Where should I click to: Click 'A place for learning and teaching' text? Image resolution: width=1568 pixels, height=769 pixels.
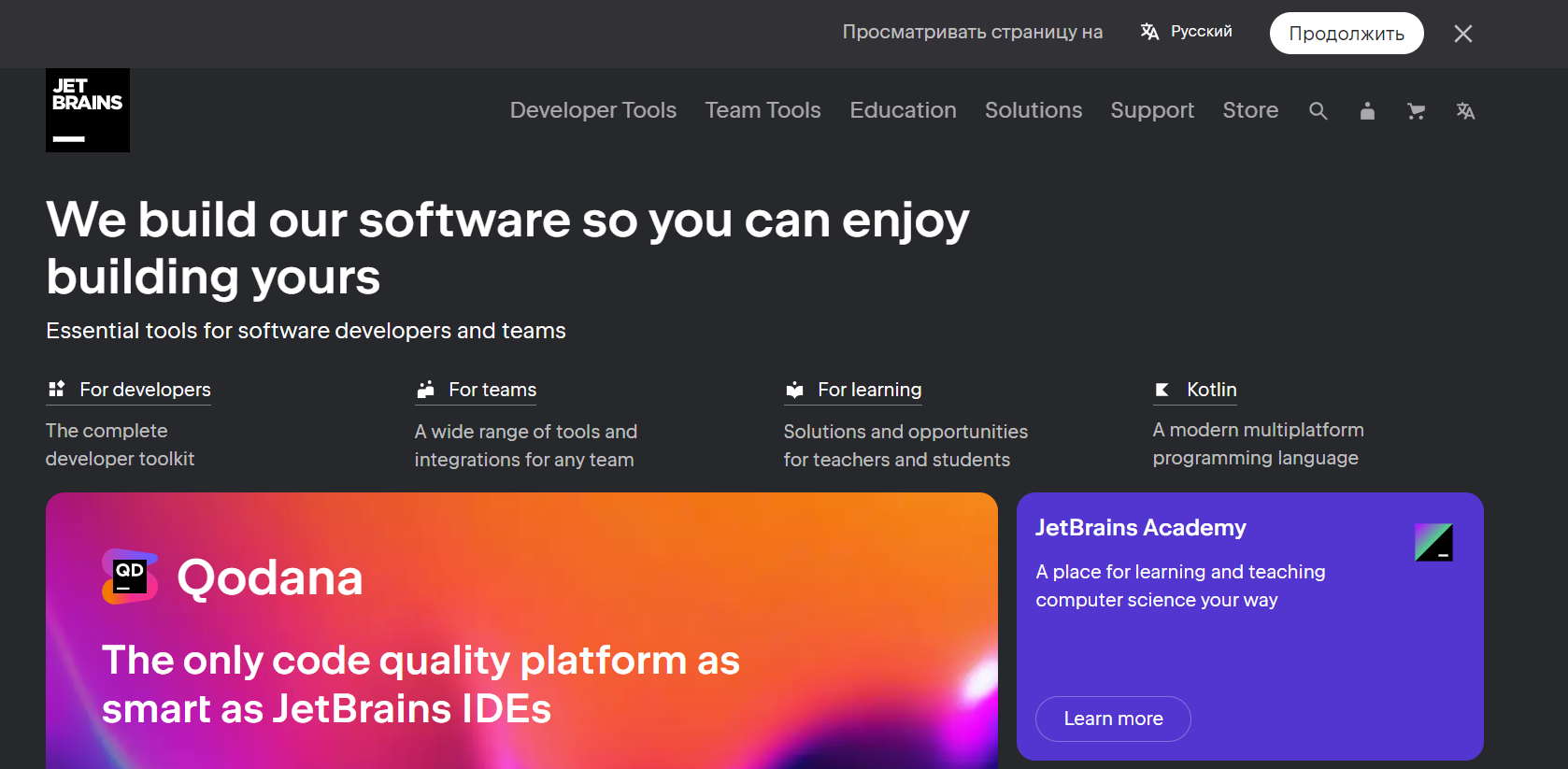(1180, 586)
